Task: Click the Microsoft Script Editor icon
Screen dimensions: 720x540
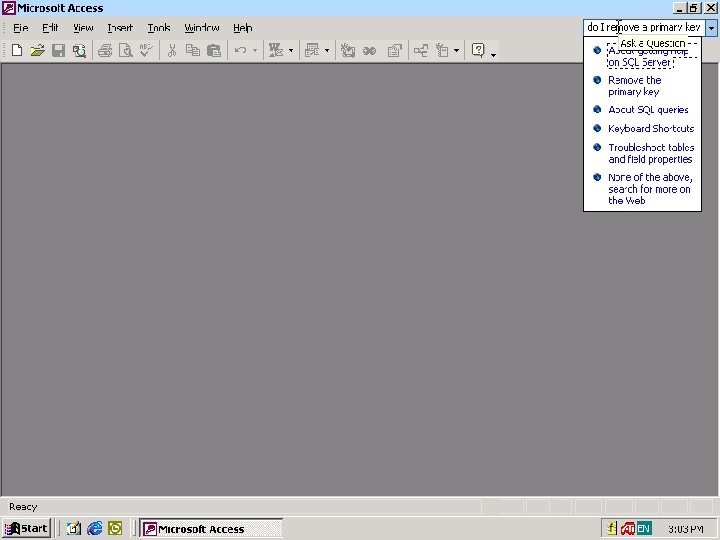Action: pyautogui.click(x=369, y=50)
